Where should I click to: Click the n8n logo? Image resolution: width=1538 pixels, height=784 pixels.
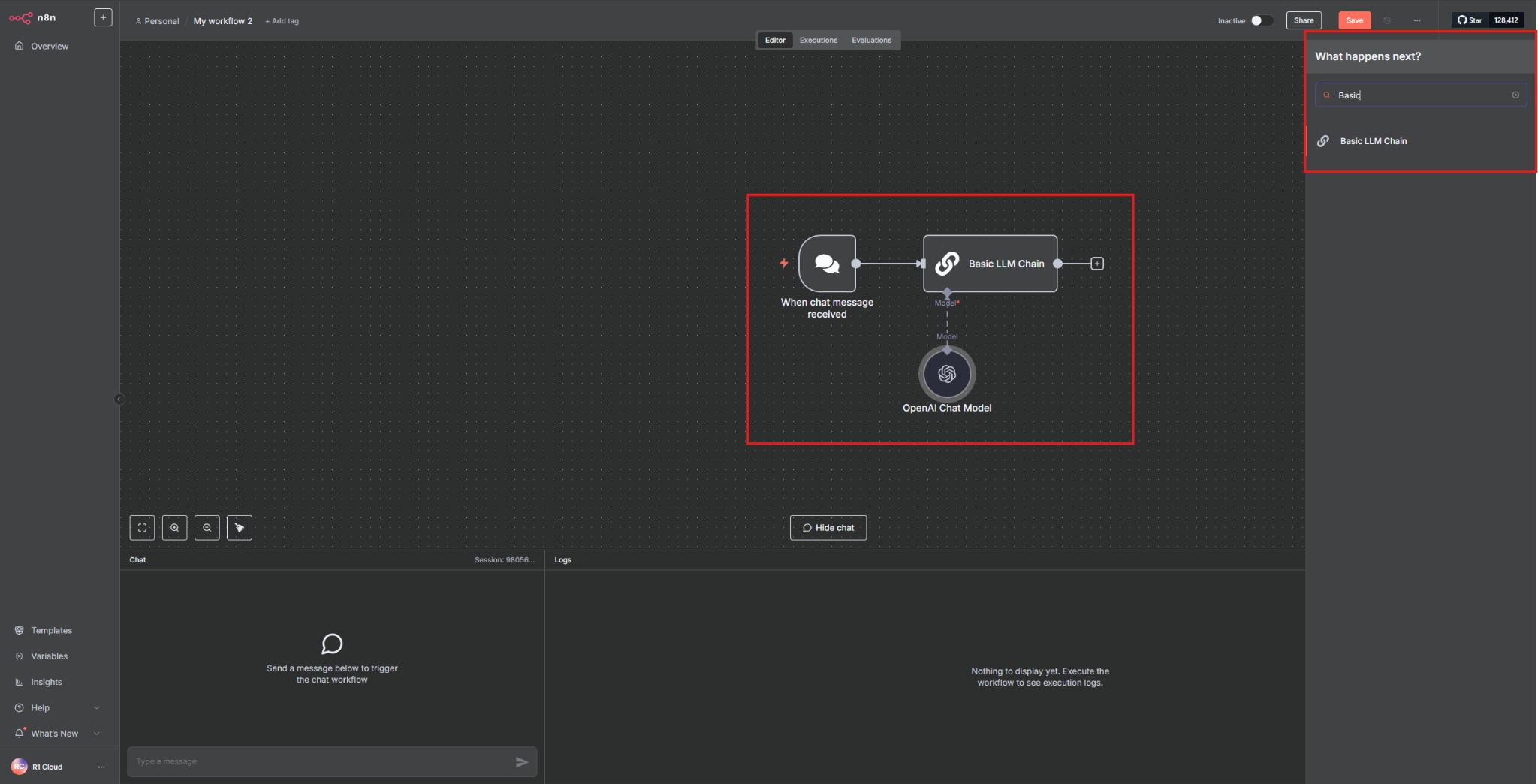coord(32,17)
